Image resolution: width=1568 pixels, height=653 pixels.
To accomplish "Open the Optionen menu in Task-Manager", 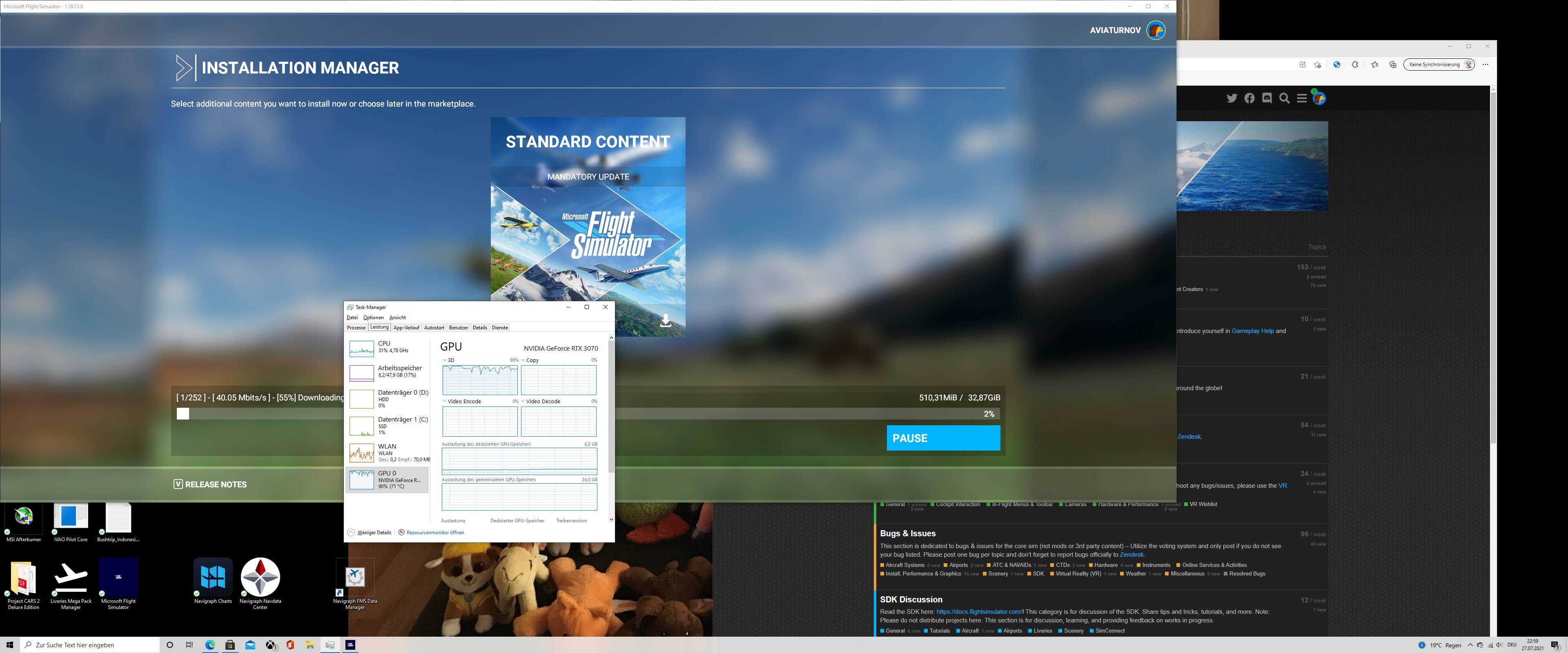I will coord(373,318).
